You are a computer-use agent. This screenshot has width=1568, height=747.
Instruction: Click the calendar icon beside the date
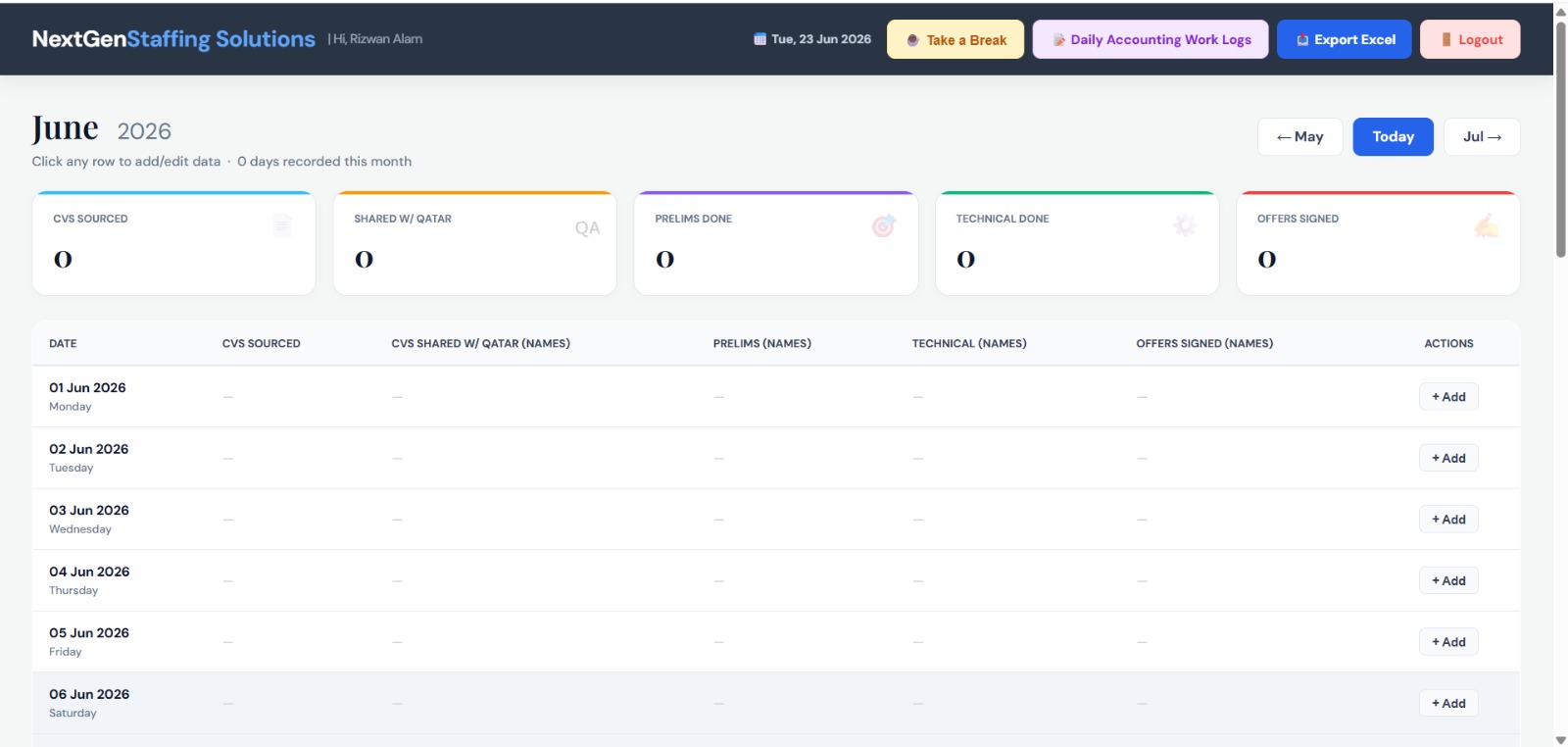coord(759,39)
